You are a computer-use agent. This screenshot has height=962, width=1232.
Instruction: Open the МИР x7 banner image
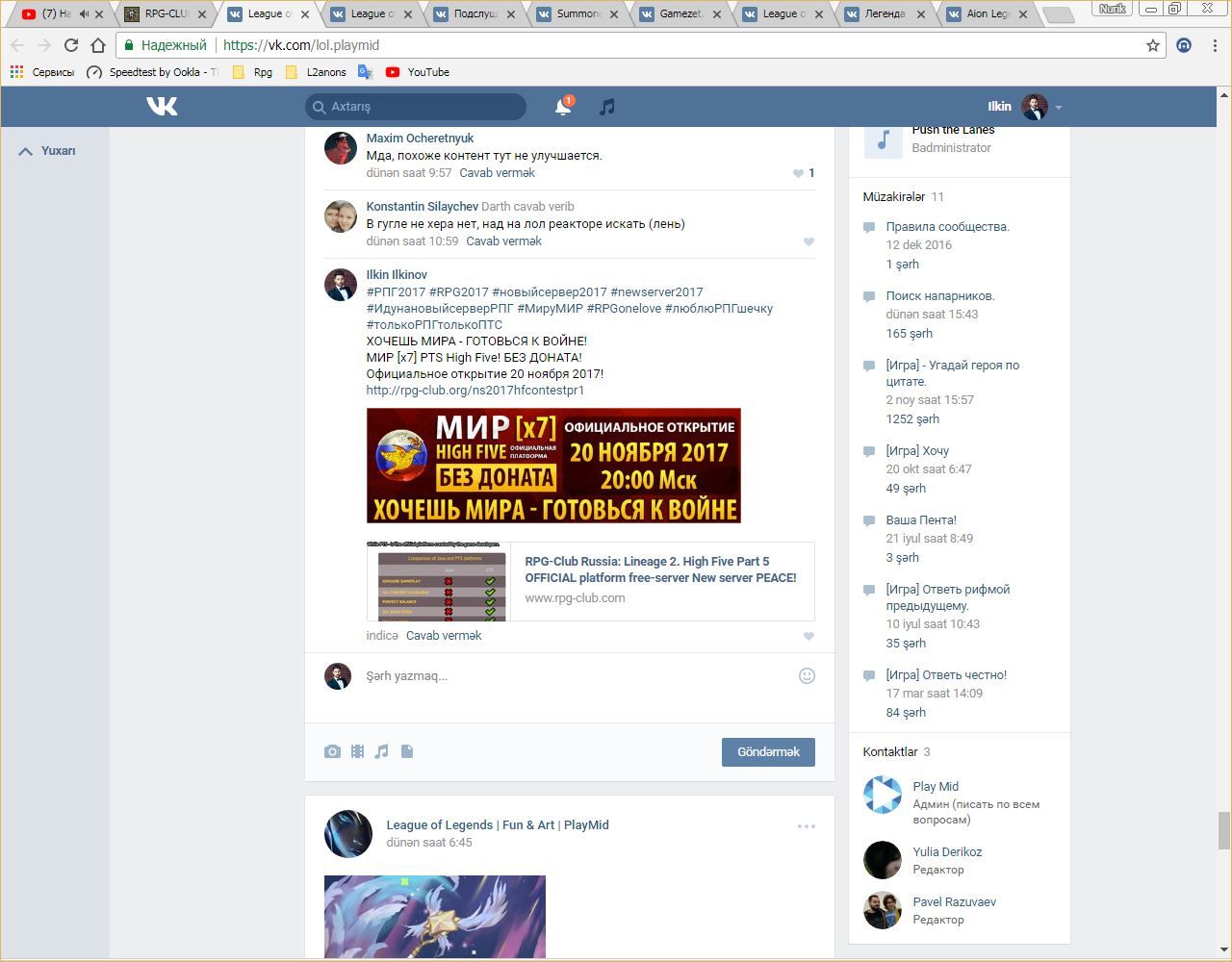(553, 466)
